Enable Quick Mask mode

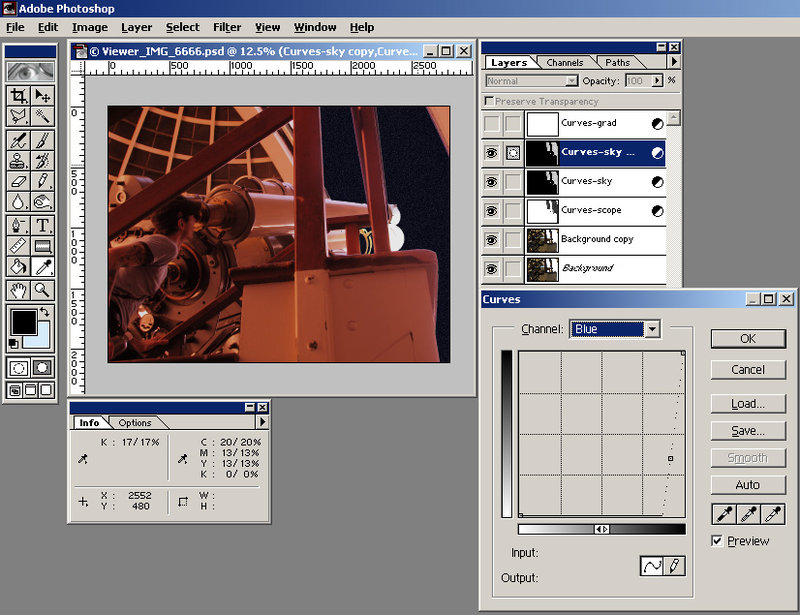(x=43, y=367)
